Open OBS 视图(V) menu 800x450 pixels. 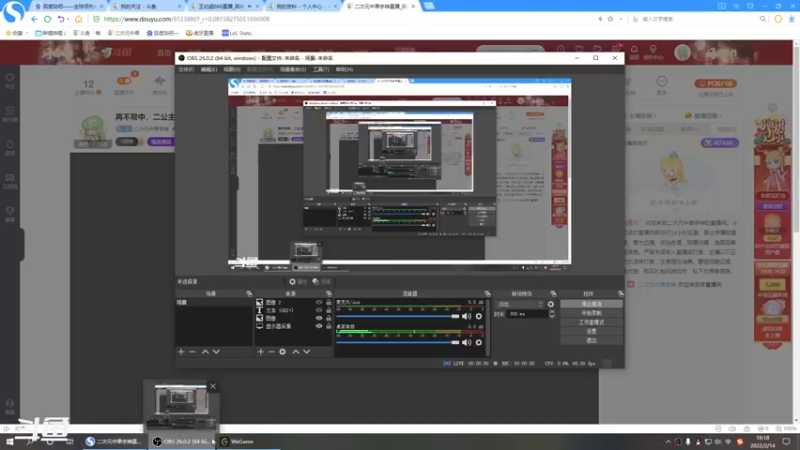[x=232, y=69]
